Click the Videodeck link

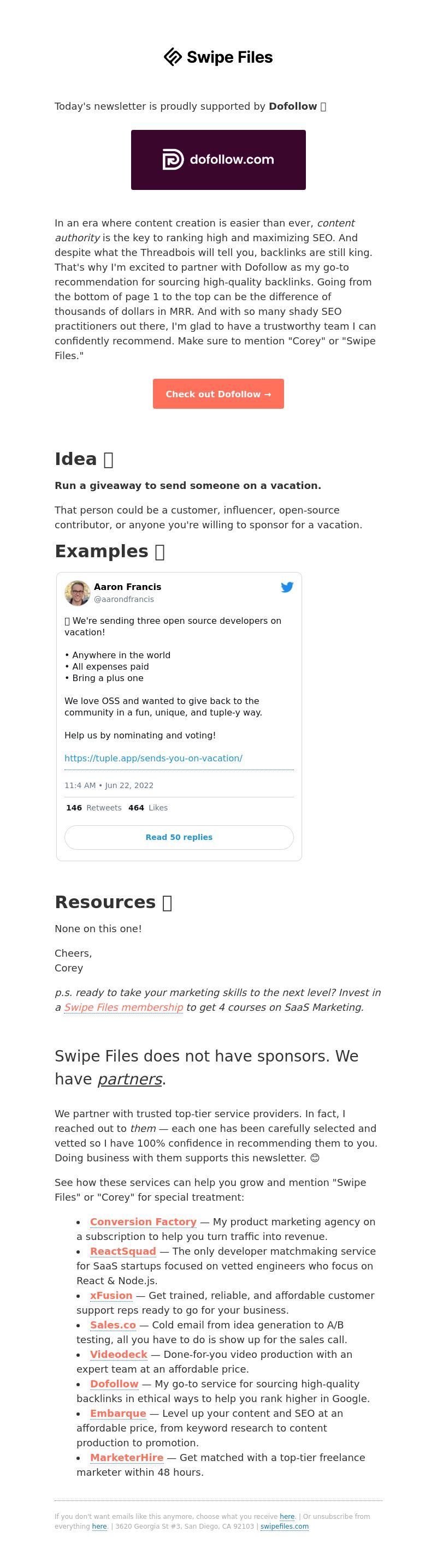119,1355
